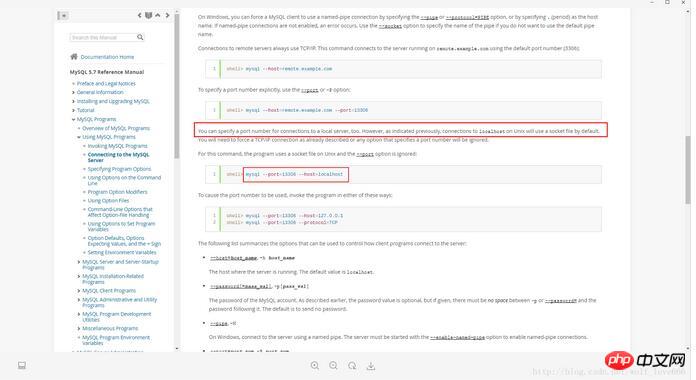Screen dimensions: 696x380
Task: Expand the Tutorial section arrow
Action: tap(73, 110)
